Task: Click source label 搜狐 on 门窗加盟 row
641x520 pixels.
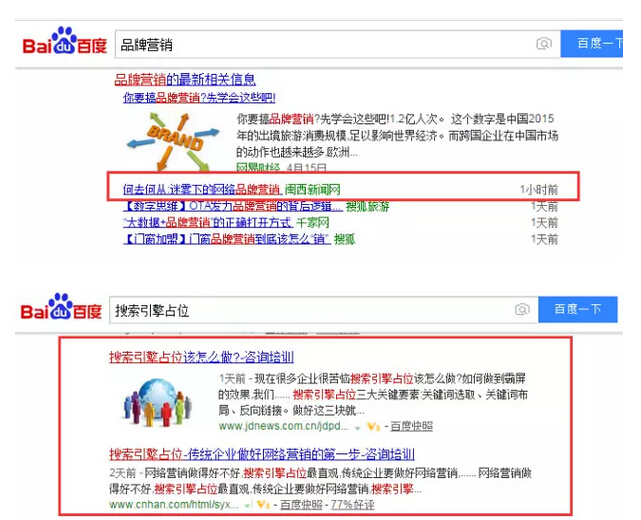Action: (344, 239)
